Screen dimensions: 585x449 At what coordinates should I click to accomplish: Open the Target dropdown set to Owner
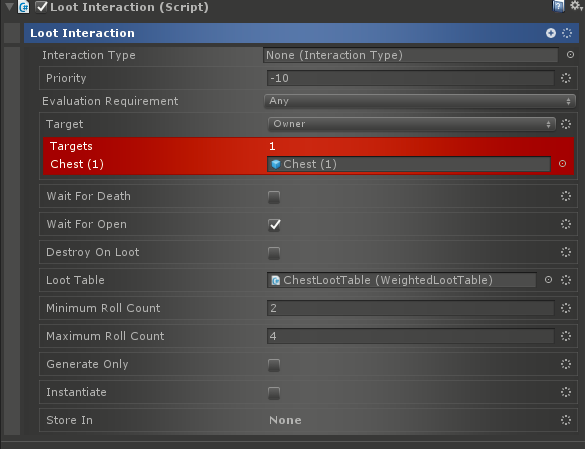click(412, 124)
